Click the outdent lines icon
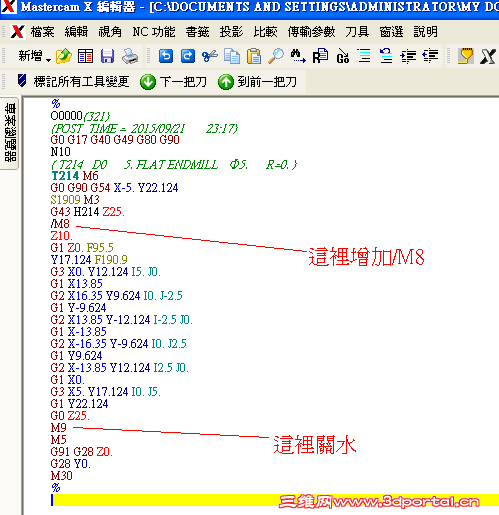This screenshot has height=515, width=499. (x=430, y=56)
